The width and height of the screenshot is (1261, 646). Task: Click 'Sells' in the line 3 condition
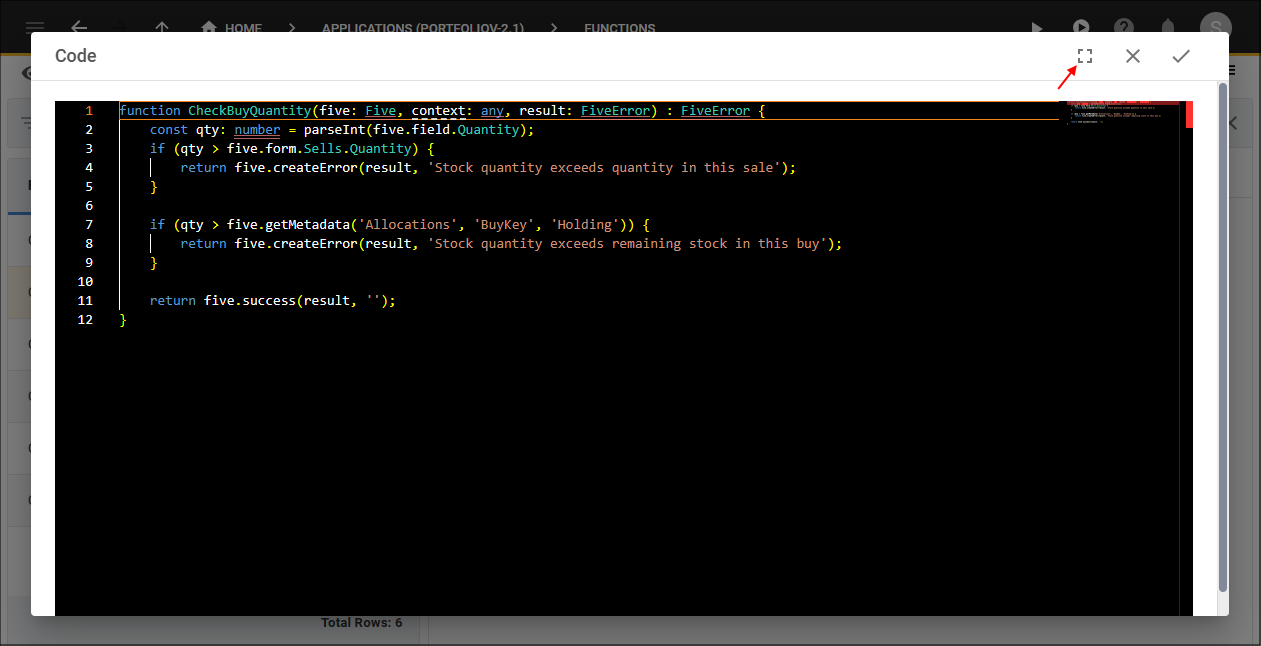[322, 149]
